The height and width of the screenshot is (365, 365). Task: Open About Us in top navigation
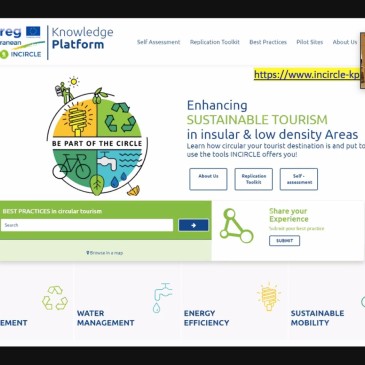(345, 42)
